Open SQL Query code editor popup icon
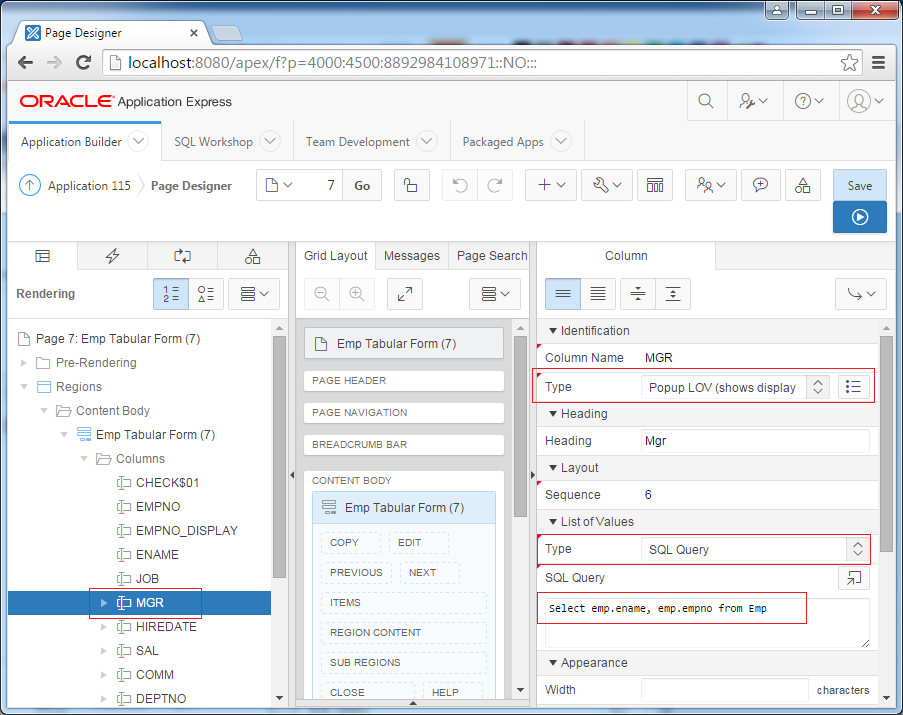The width and height of the screenshot is (903, 715). click(x=853, y=577)
